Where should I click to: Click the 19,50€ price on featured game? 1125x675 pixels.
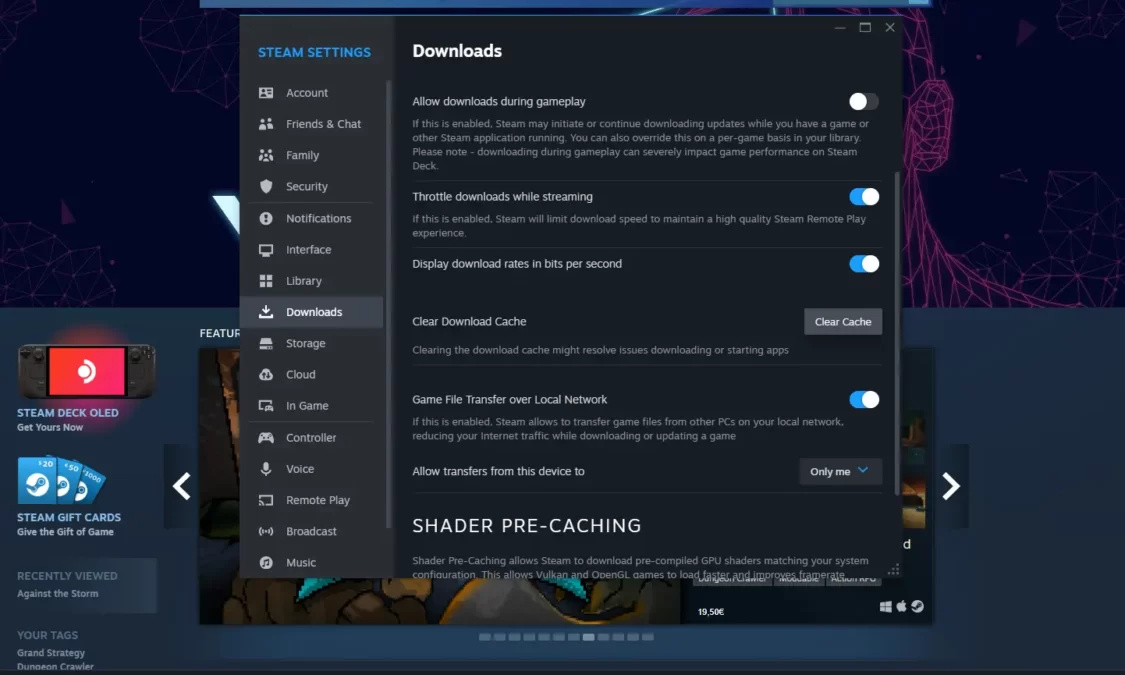coord(711,612)
